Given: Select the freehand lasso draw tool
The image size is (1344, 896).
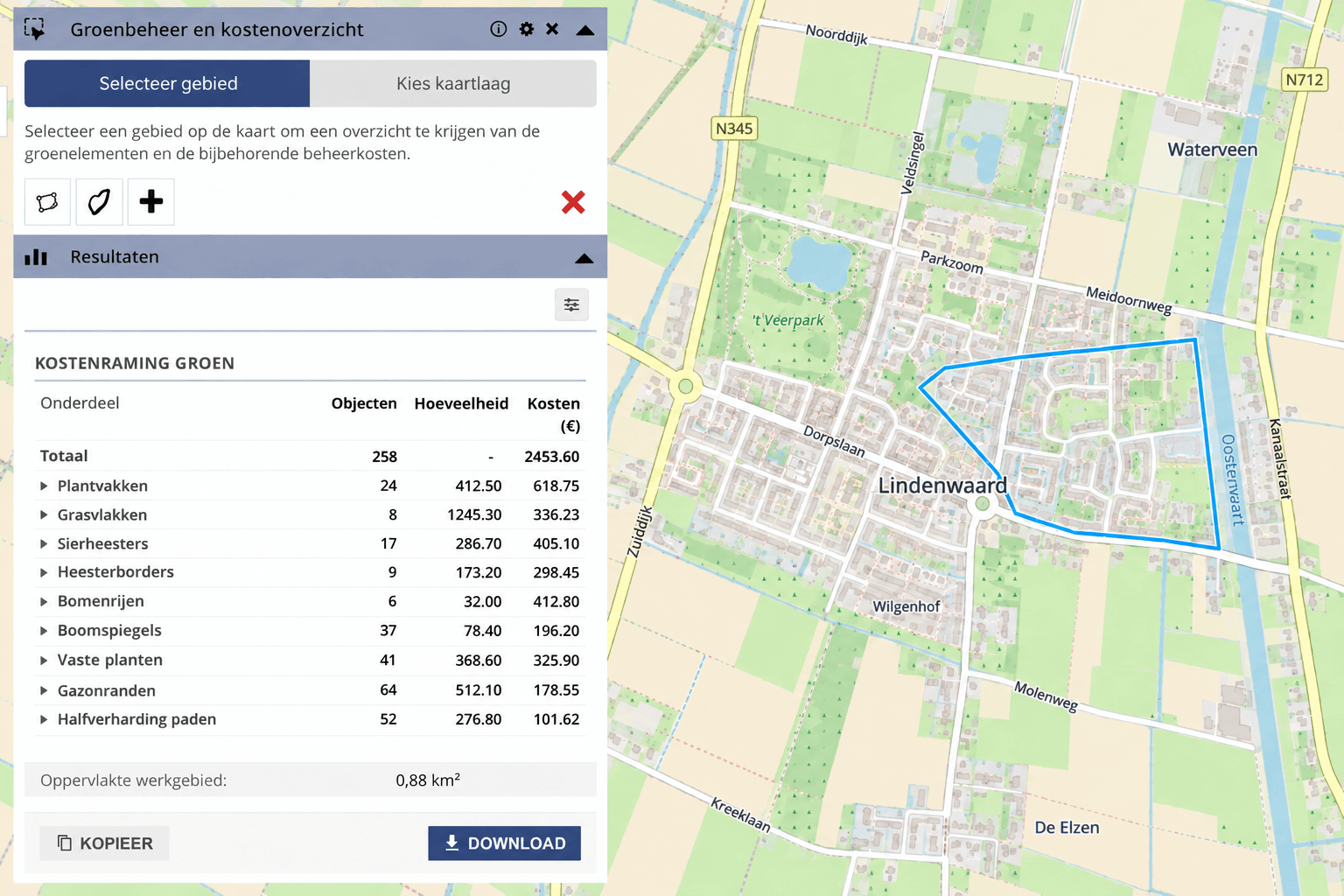Looking at the screenshot, I should click(99, 202).
